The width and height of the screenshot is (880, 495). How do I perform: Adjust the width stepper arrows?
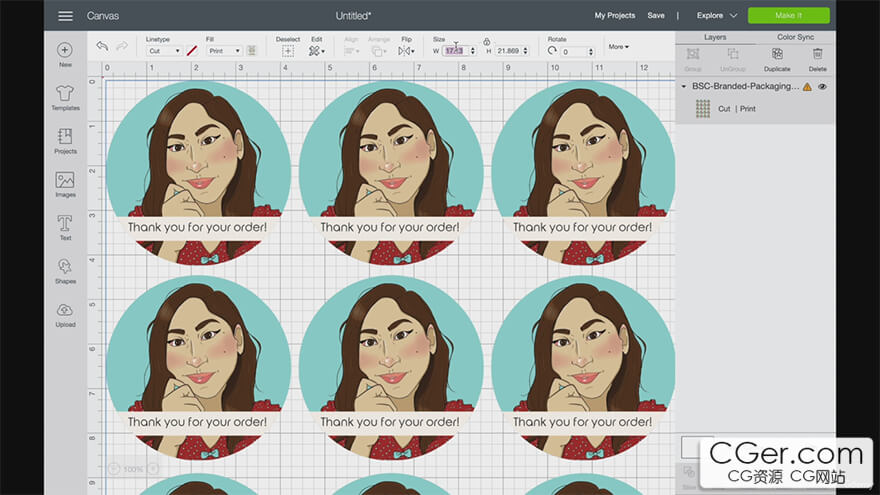pos(473,51)
